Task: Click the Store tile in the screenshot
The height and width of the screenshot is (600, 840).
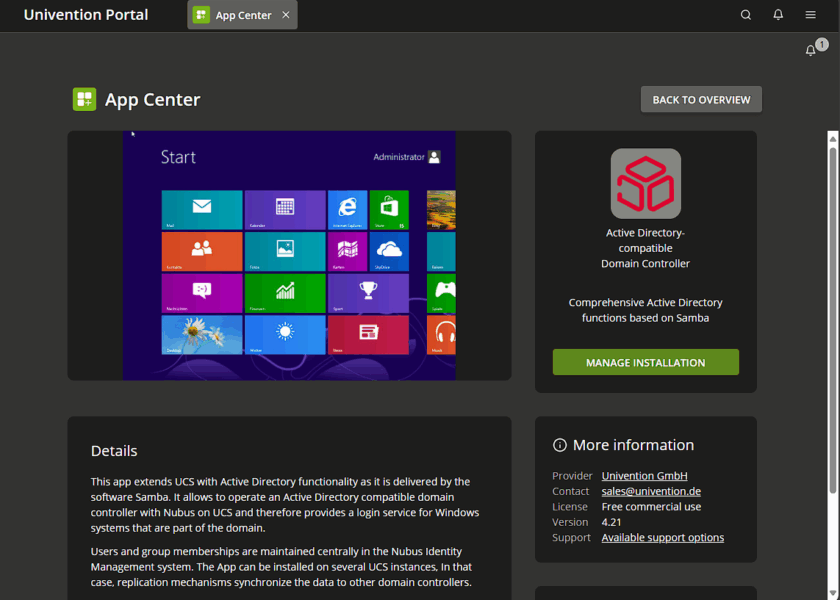Action: pyautogui.click(x=389, y=210)
